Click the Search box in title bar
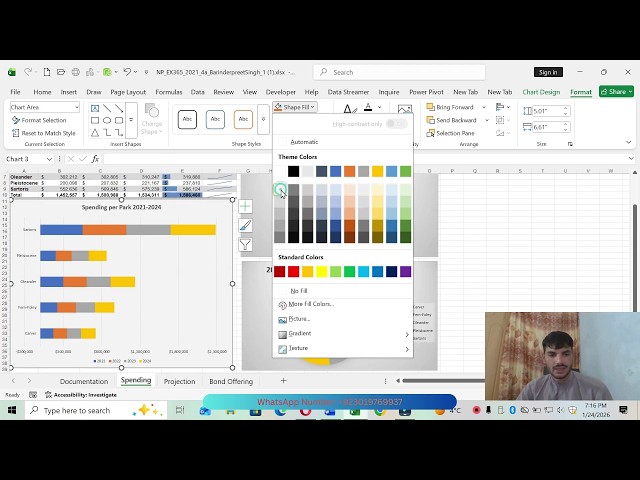This screenshot has height=480, width=640. tap(399, 72)
